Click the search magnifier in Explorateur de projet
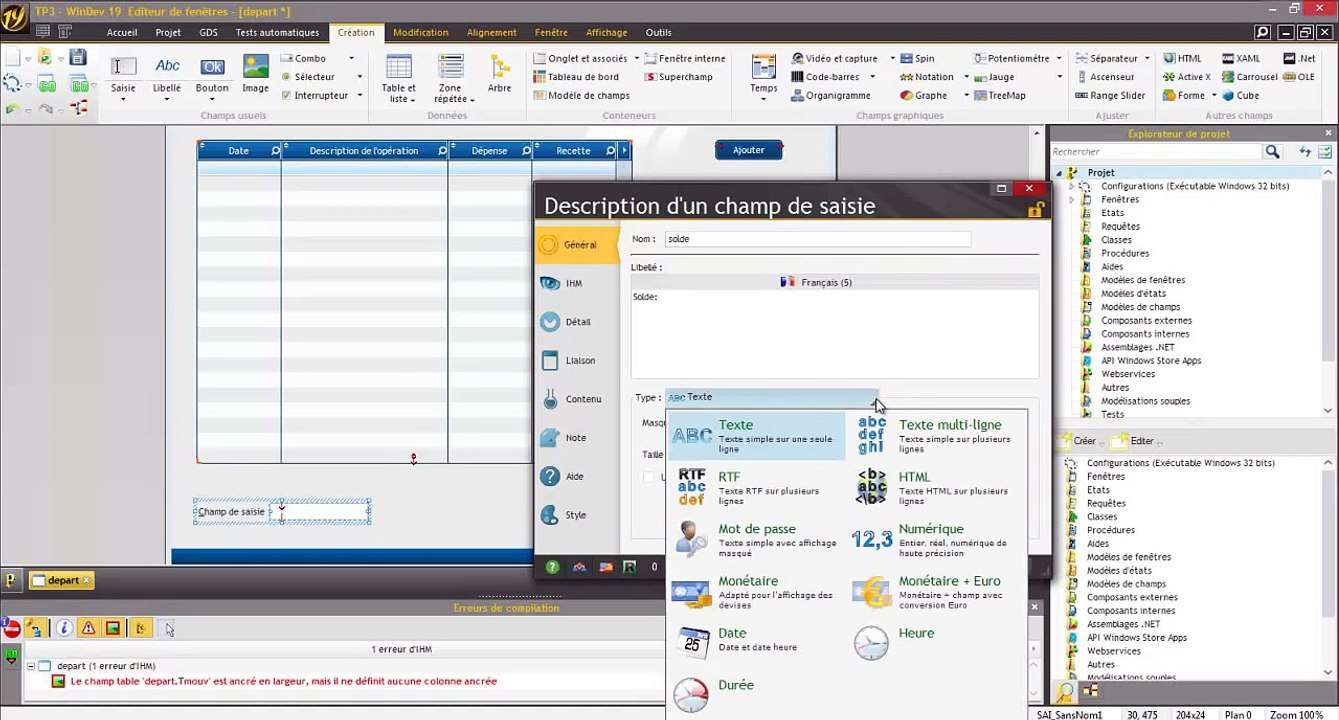Image resolution: width=1339 pixels, height=720 pixels. (1272, 152)
